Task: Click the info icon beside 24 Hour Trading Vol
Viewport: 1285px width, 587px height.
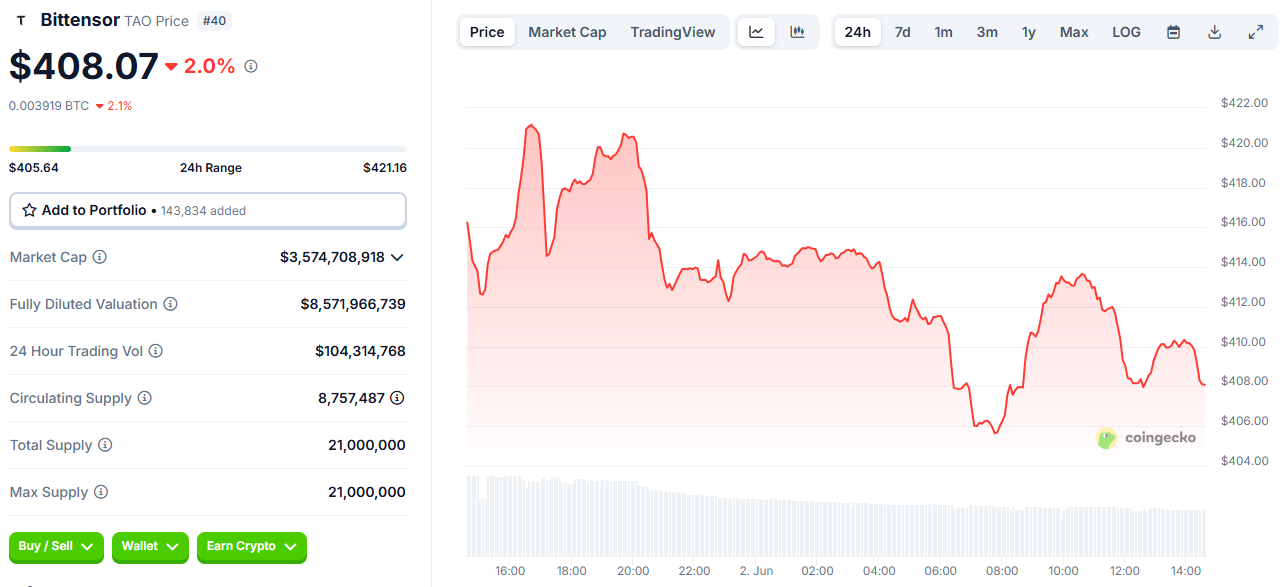Action: (156, 351)
